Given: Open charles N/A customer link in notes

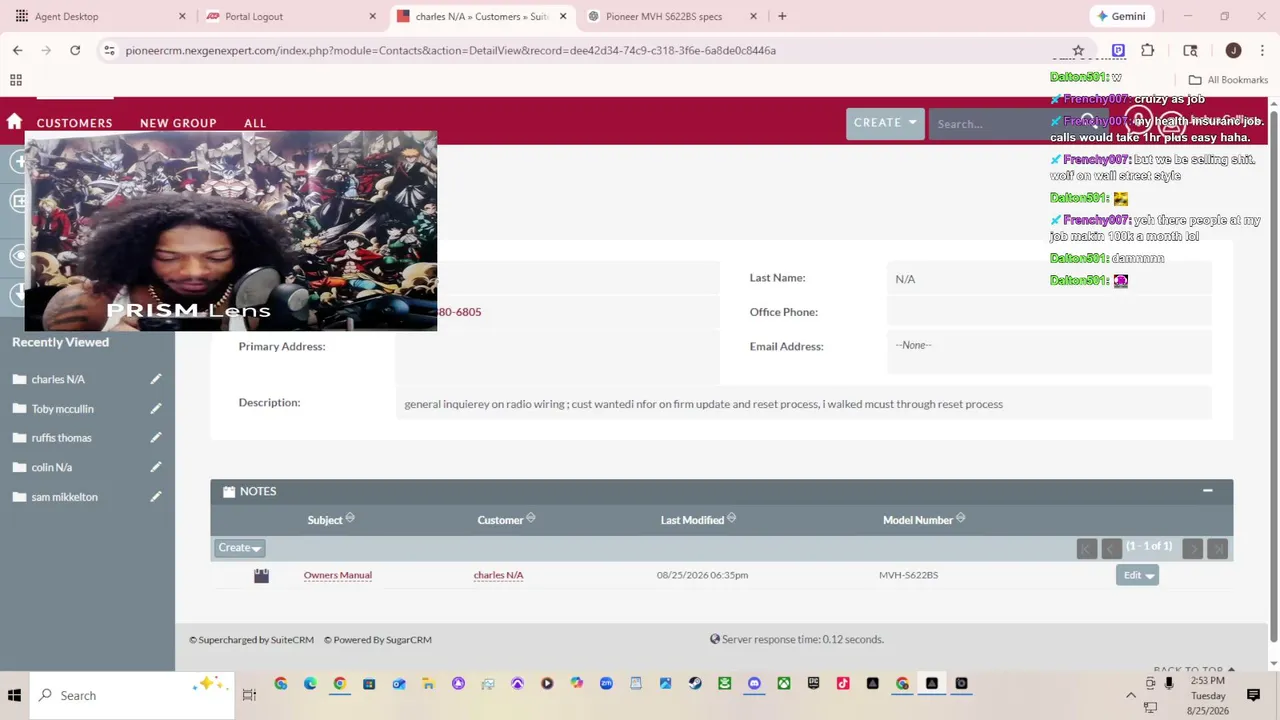Looking at the screenshot, I should click(498, 575).
